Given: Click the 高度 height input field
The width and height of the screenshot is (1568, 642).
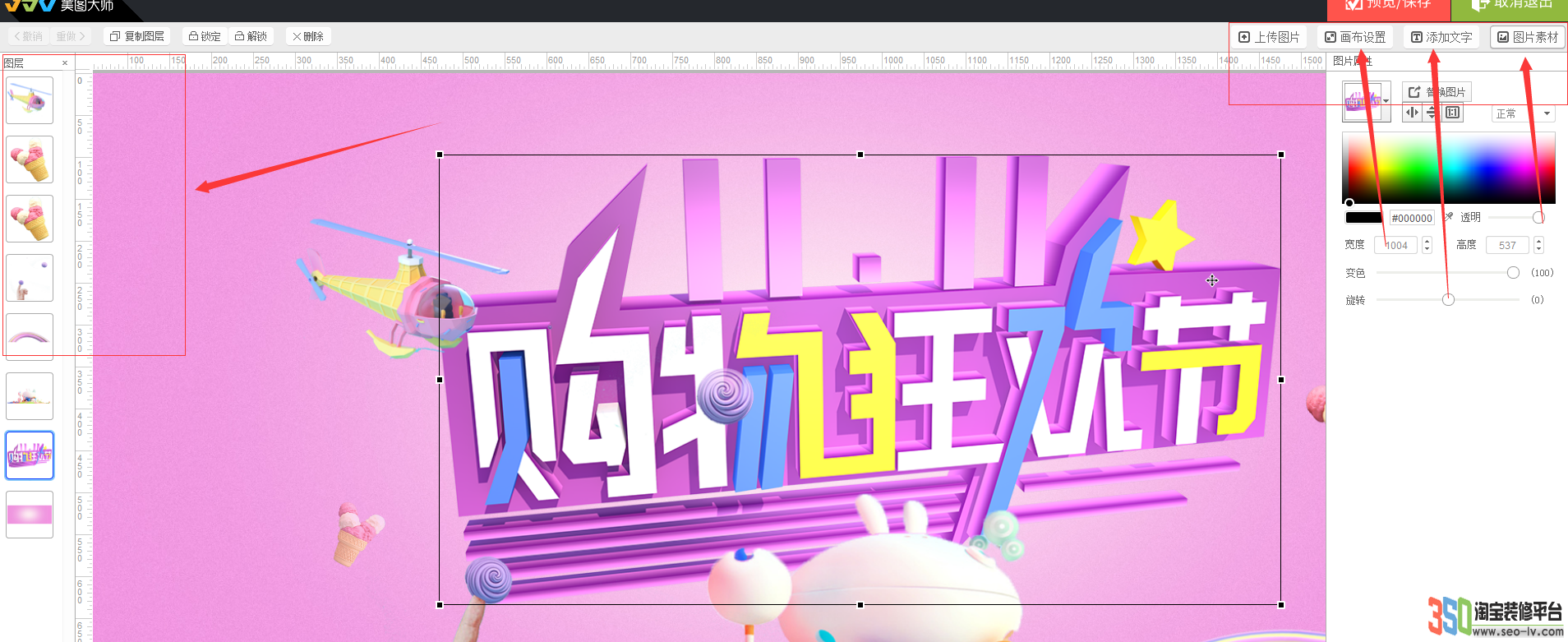Looking at the screenshot, I should [x=1506, y=245].
